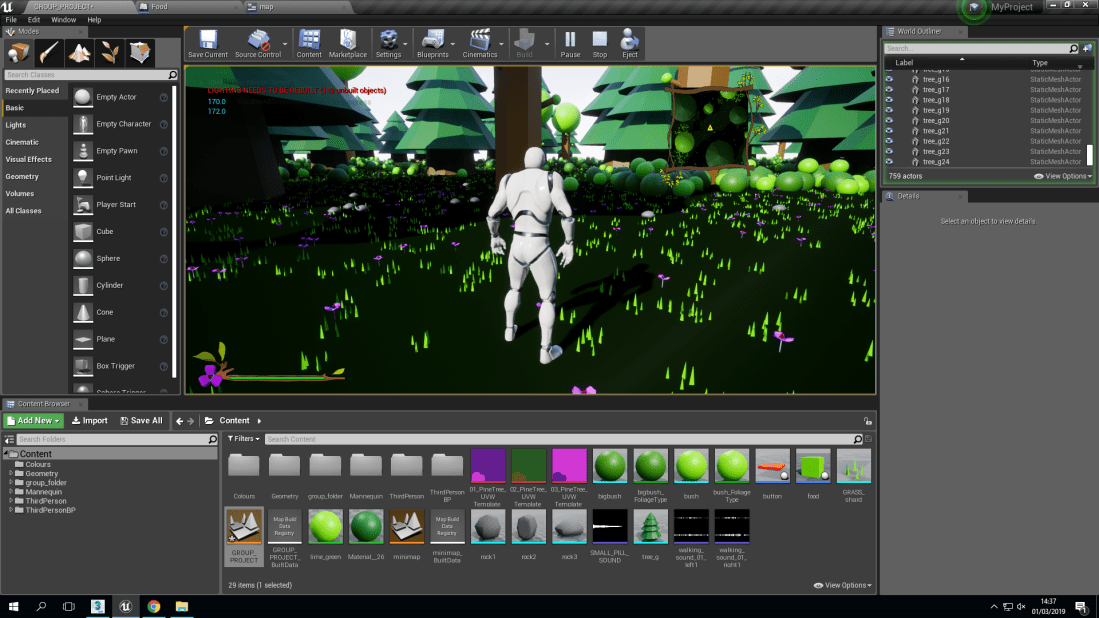Viewport: 1099px width, 618px height.
Task: Switch to Landscape editing mode
Action: coord(77,52)
